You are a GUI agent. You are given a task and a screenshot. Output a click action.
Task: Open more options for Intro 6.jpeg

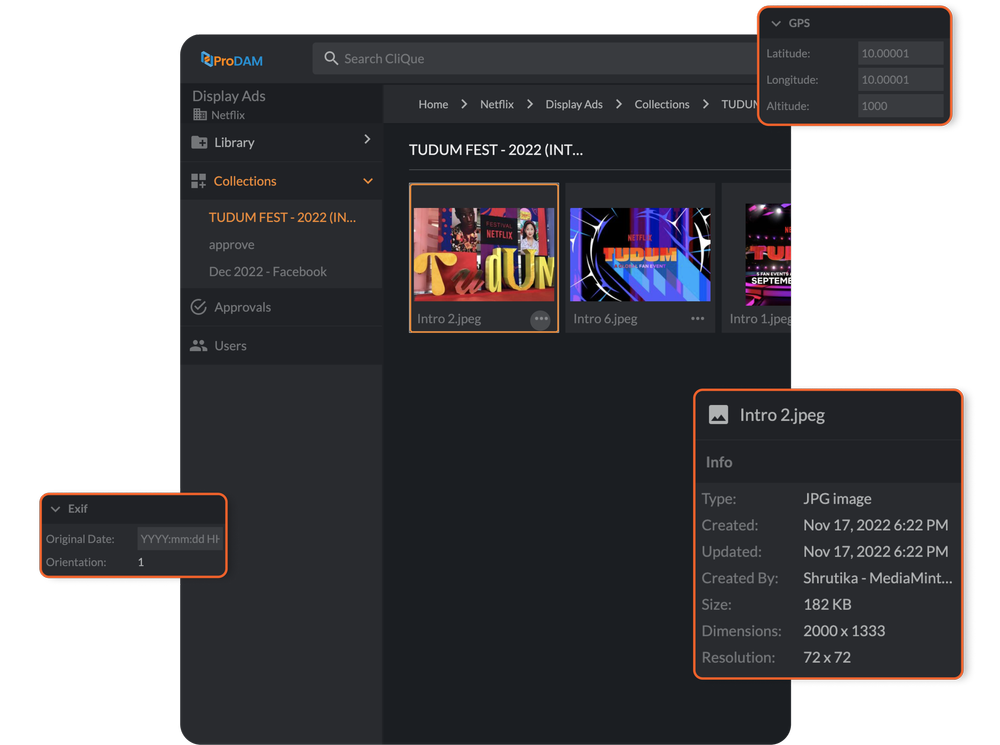(697, 319)
